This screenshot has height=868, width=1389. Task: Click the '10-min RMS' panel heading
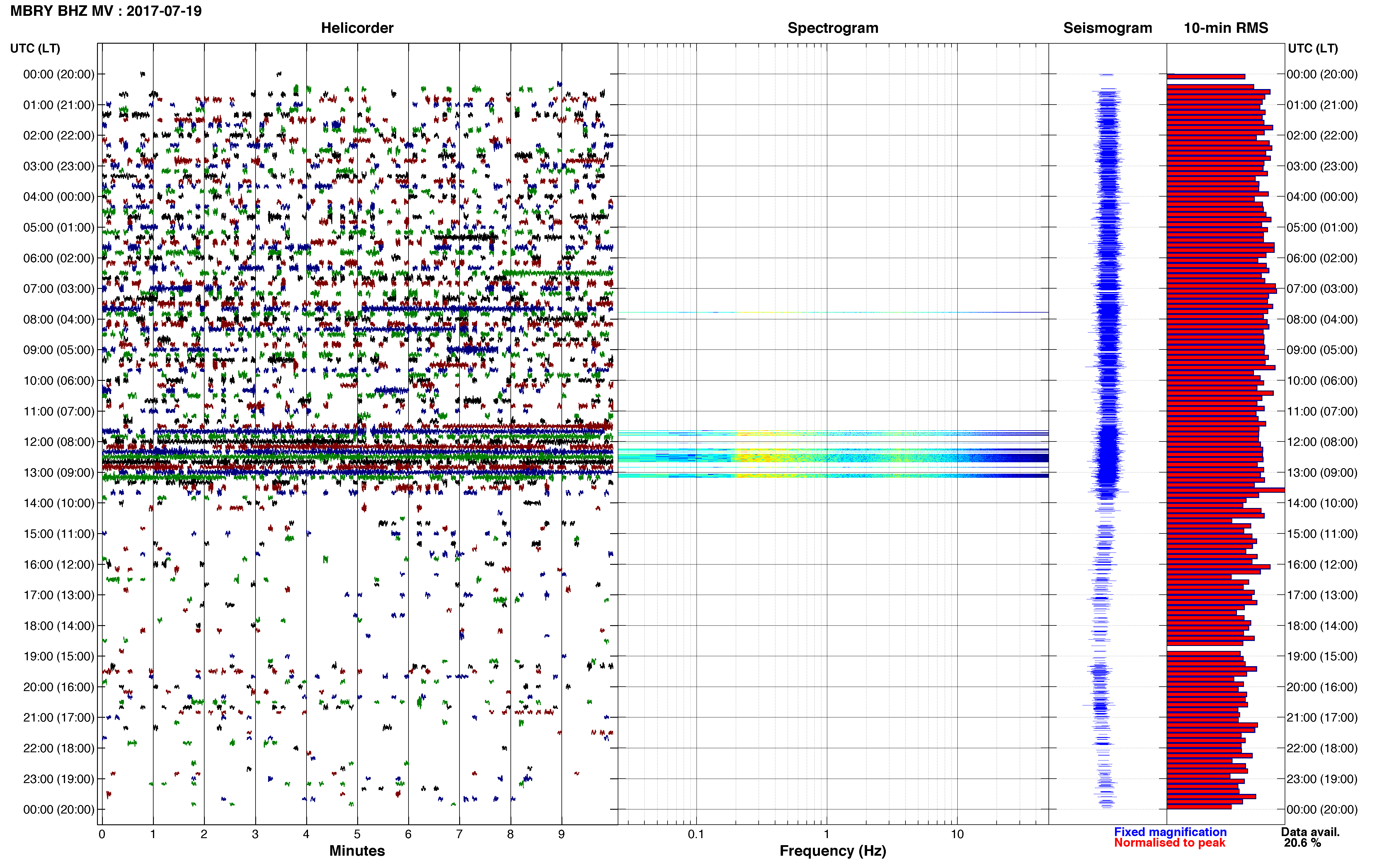point(1225,28)
